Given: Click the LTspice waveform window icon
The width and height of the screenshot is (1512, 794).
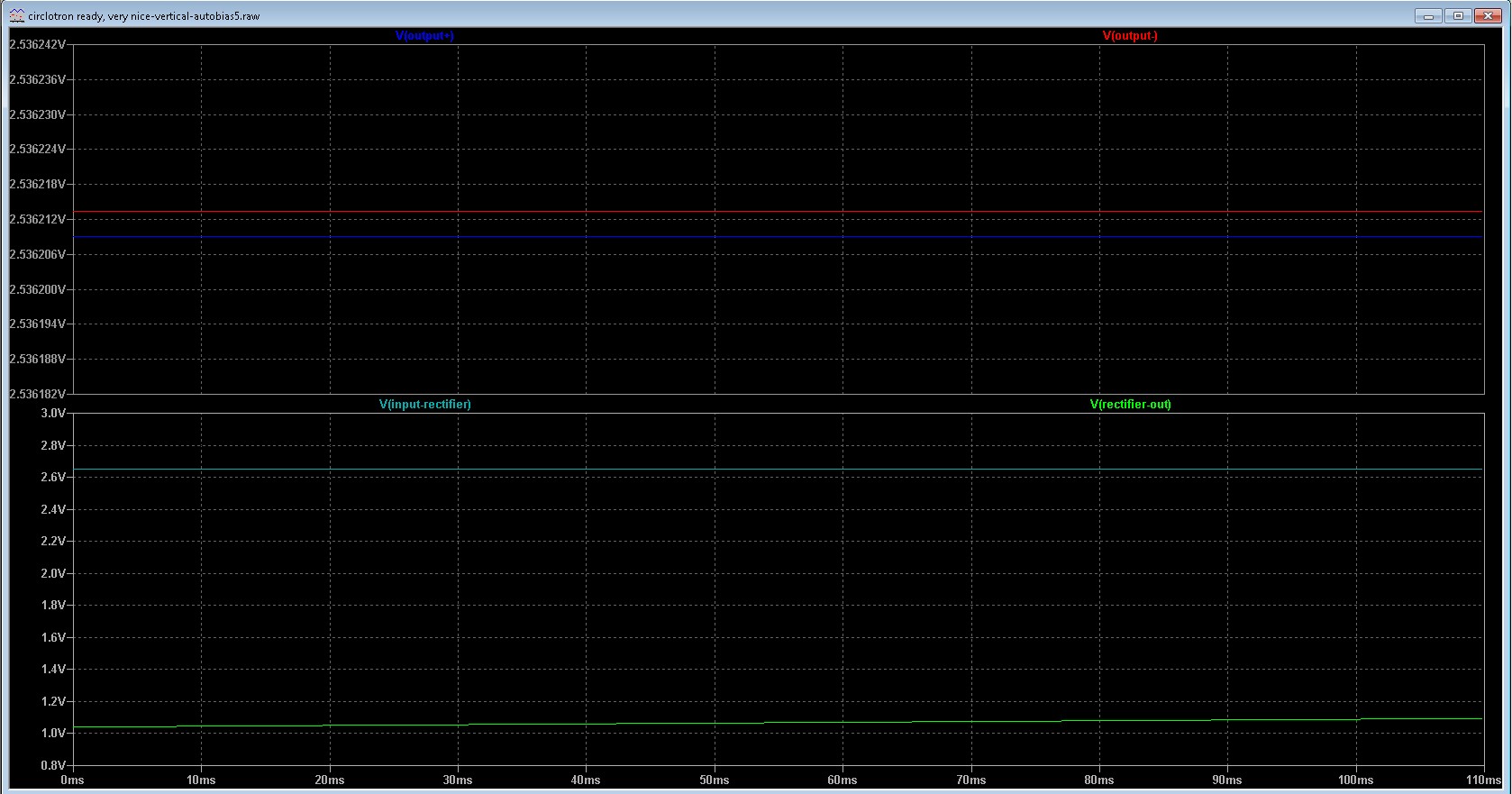Looking at the screenshot, I should [16, 15].
